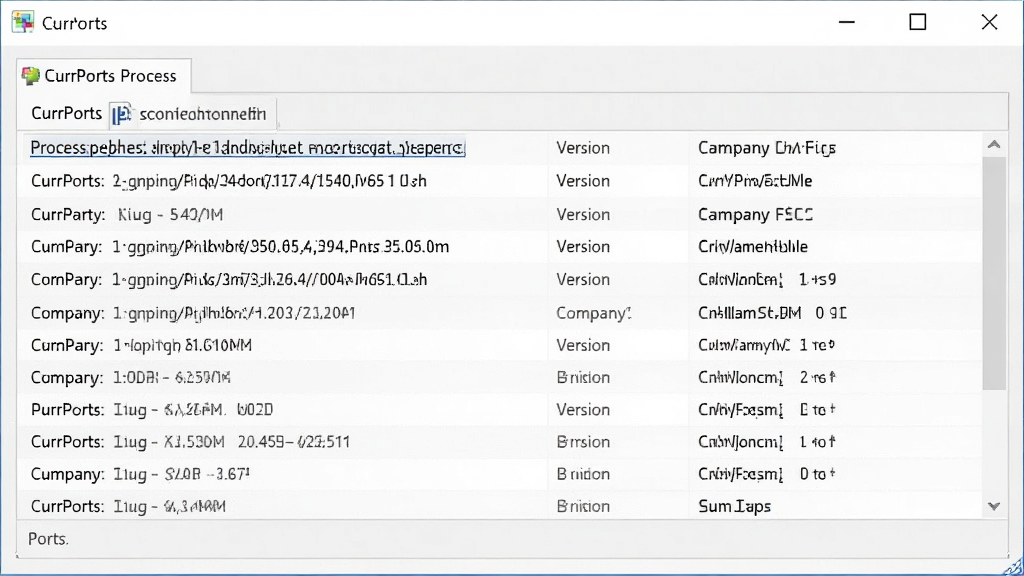Viewport: 1024px width, 576px height.
Task: Click the Criv/amehiblile cell
Action: coord(752,247)
